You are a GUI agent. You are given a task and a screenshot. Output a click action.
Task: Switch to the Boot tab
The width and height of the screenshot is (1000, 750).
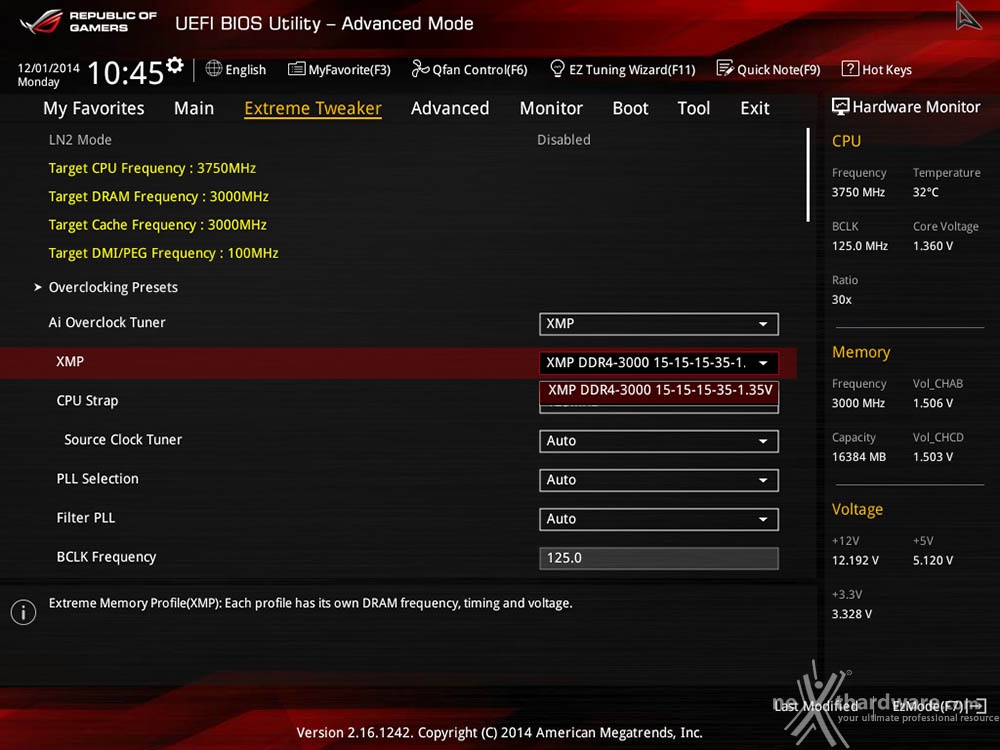coord(630,108)
